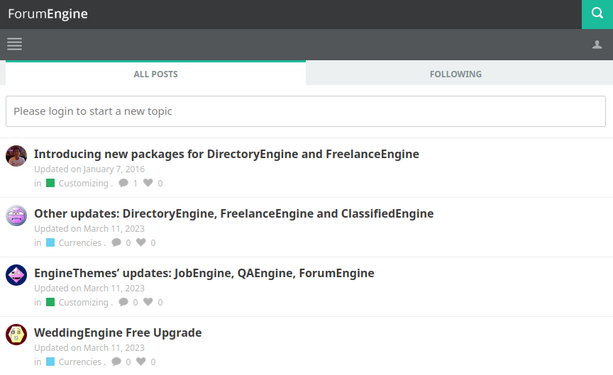Open the hamburger menu
This screenshot has width=613, height=375.
point(14,44)
